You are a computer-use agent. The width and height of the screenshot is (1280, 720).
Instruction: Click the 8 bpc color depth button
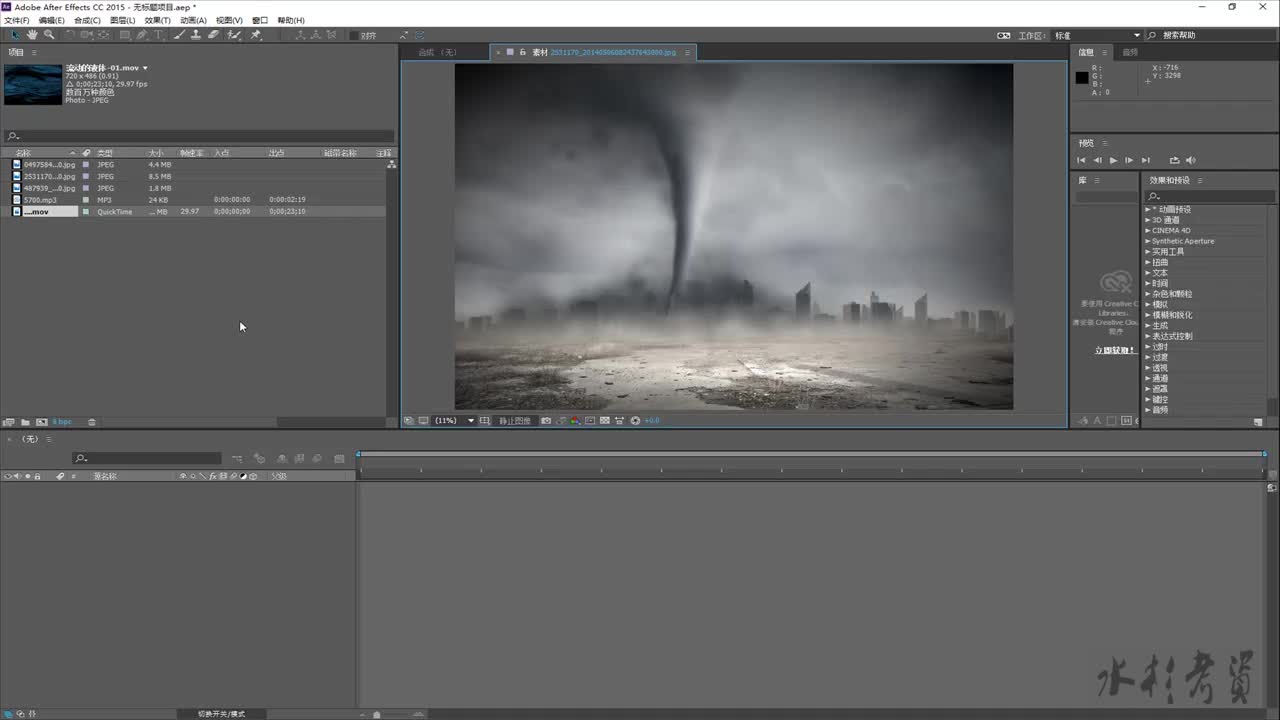[x=62, y=422]
